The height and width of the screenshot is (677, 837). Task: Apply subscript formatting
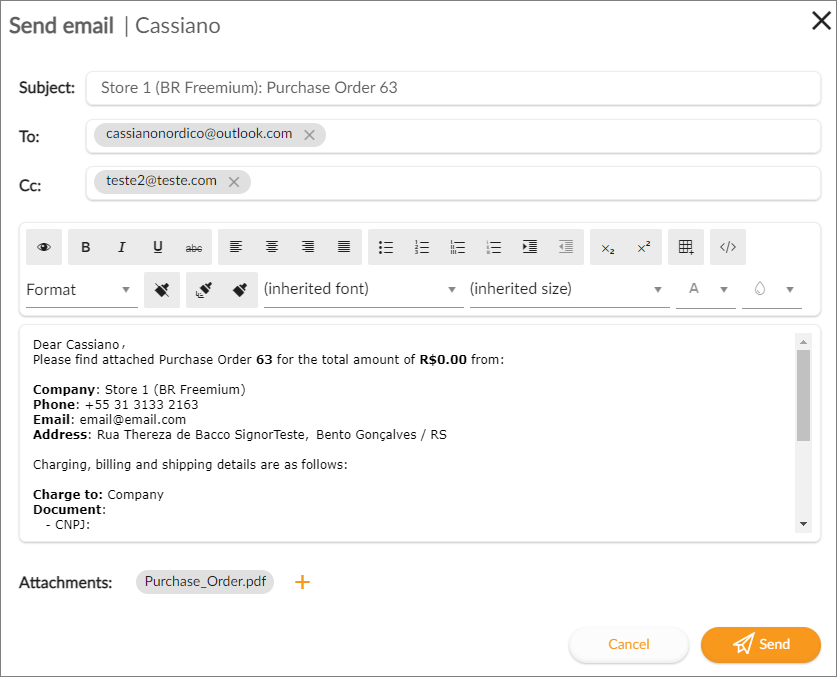point(608,247)
